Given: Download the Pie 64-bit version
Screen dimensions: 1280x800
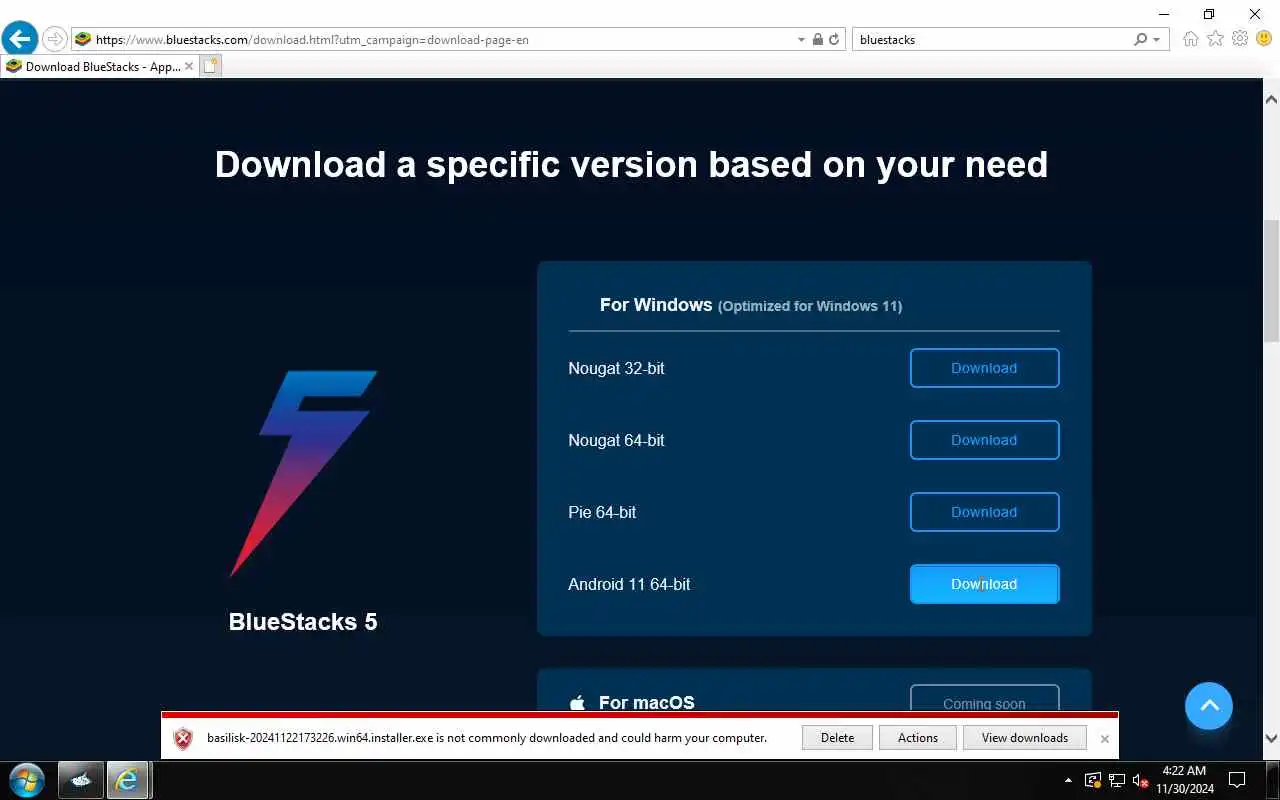Looking at the screenshot, I should 984,512.
